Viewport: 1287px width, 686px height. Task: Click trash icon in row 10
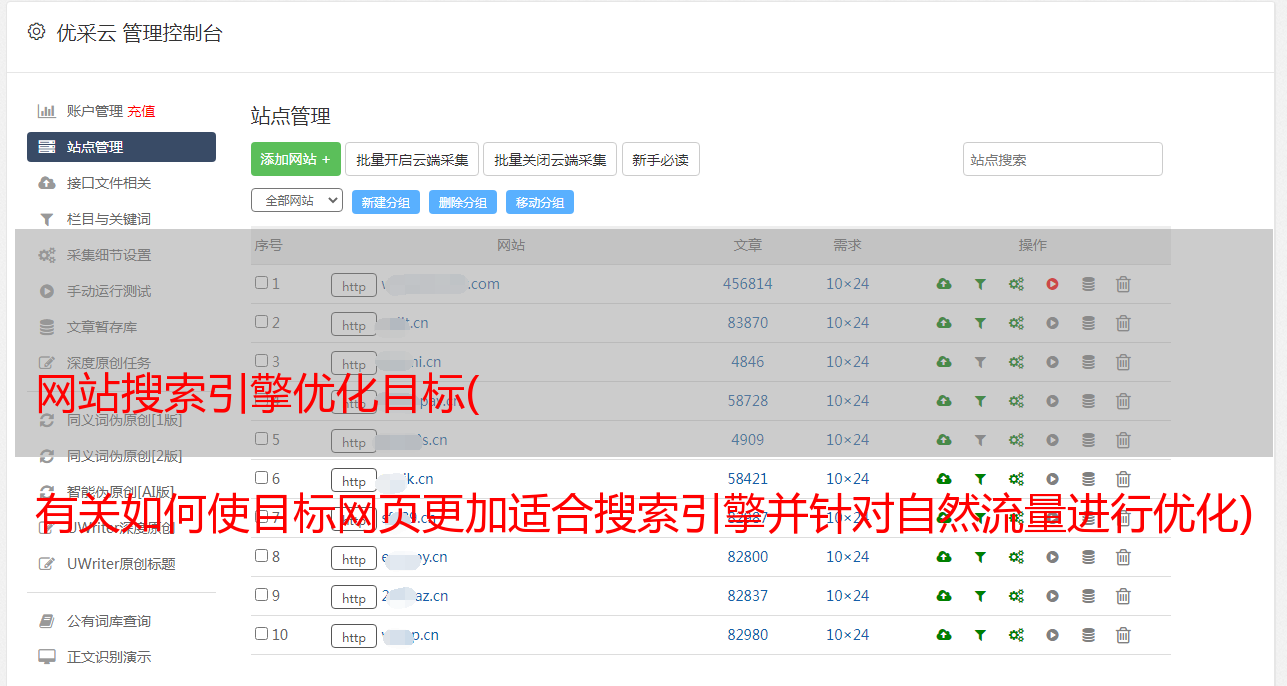pos(1123,635)
